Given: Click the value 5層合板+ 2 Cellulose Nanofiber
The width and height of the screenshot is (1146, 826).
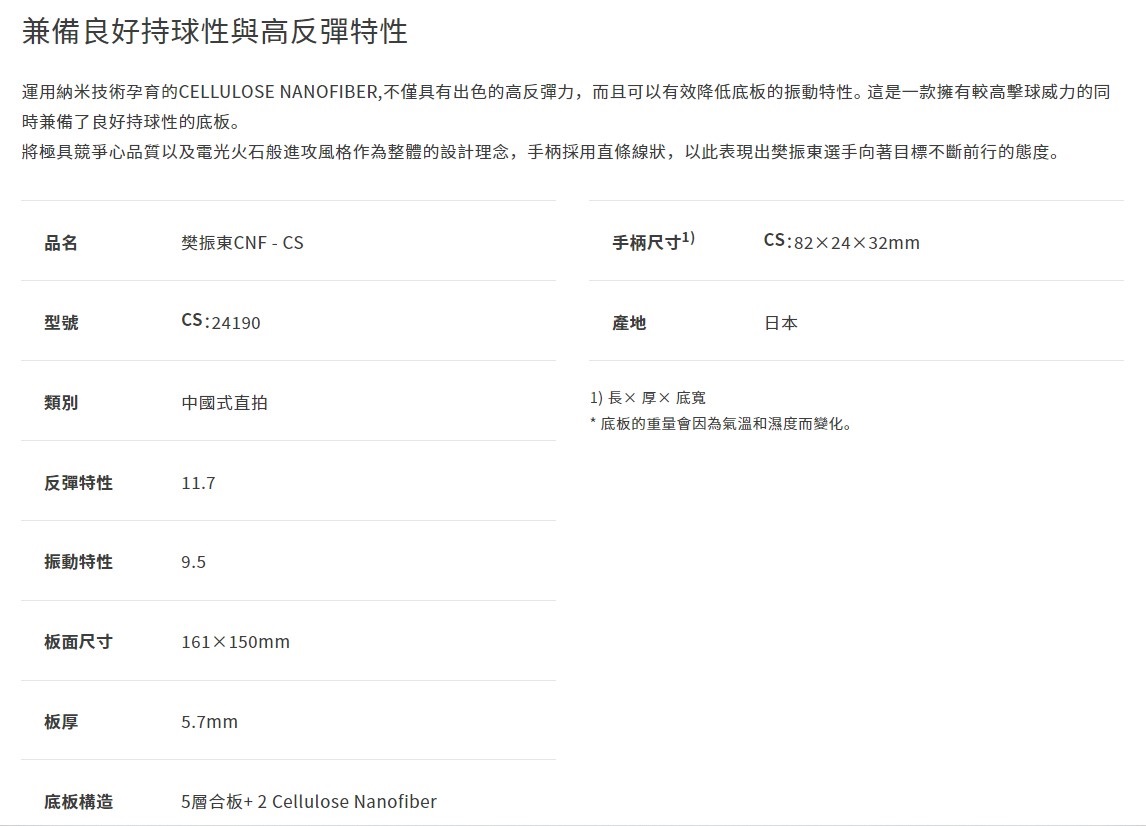Looking at the screenshot, I should coord(308,802).
